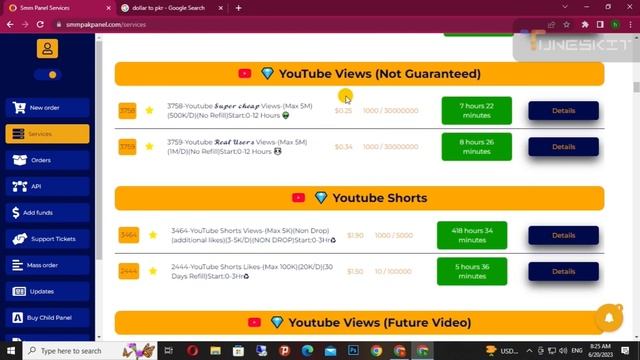Click the $0.25 price text

(343, 111)
